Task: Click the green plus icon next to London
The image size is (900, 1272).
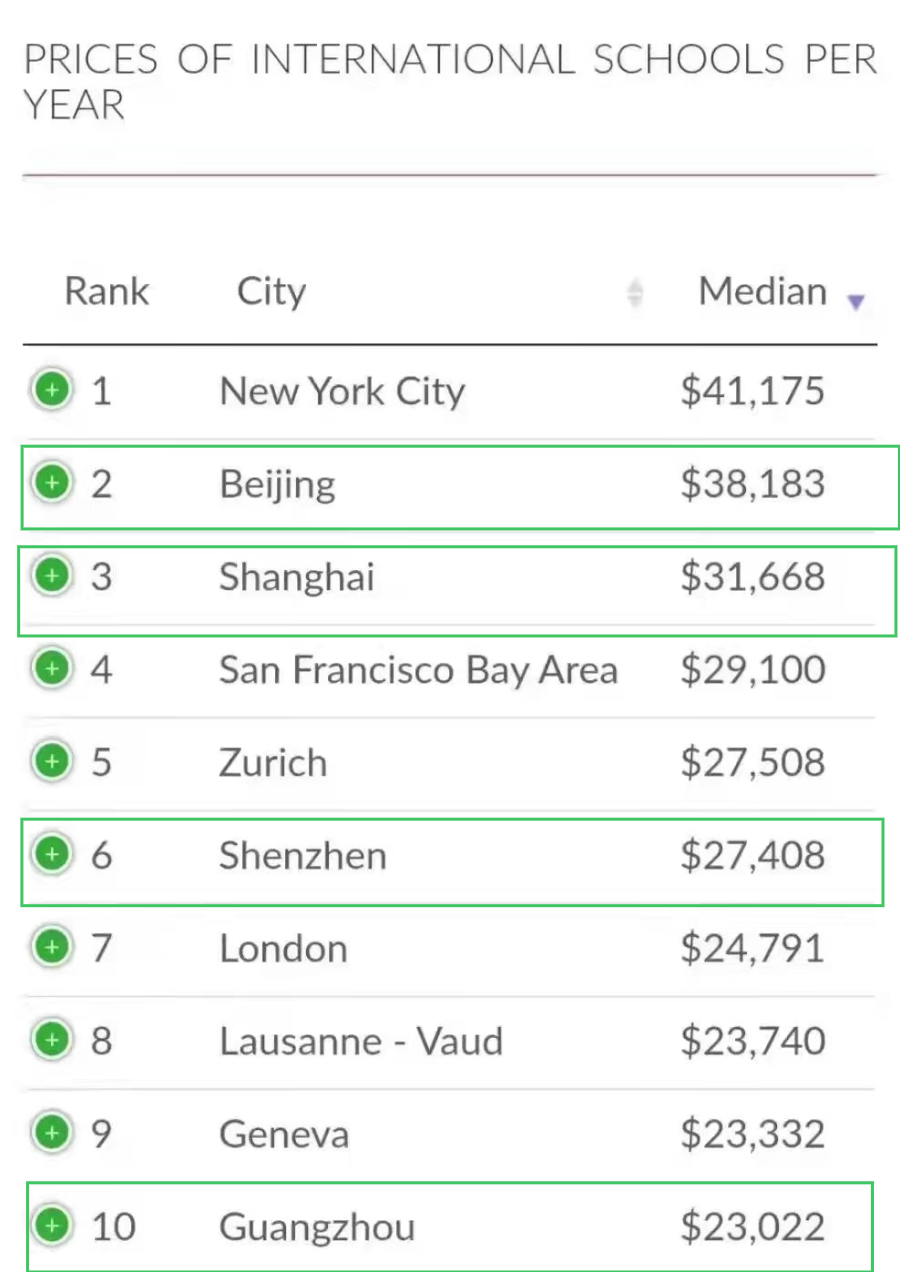Action: (51, 947)
